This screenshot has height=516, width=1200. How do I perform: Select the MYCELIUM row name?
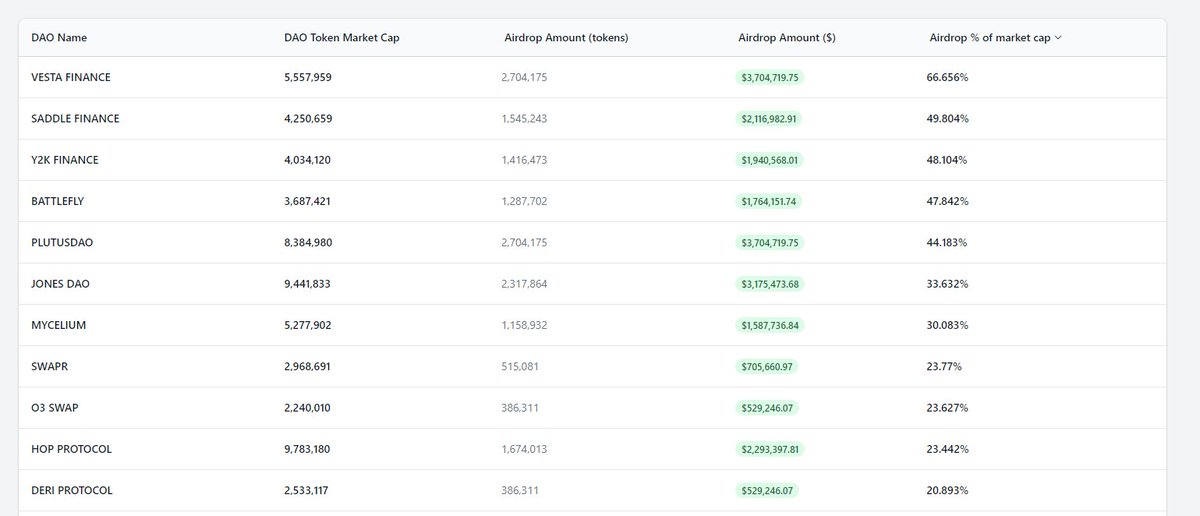pos(61,326)
